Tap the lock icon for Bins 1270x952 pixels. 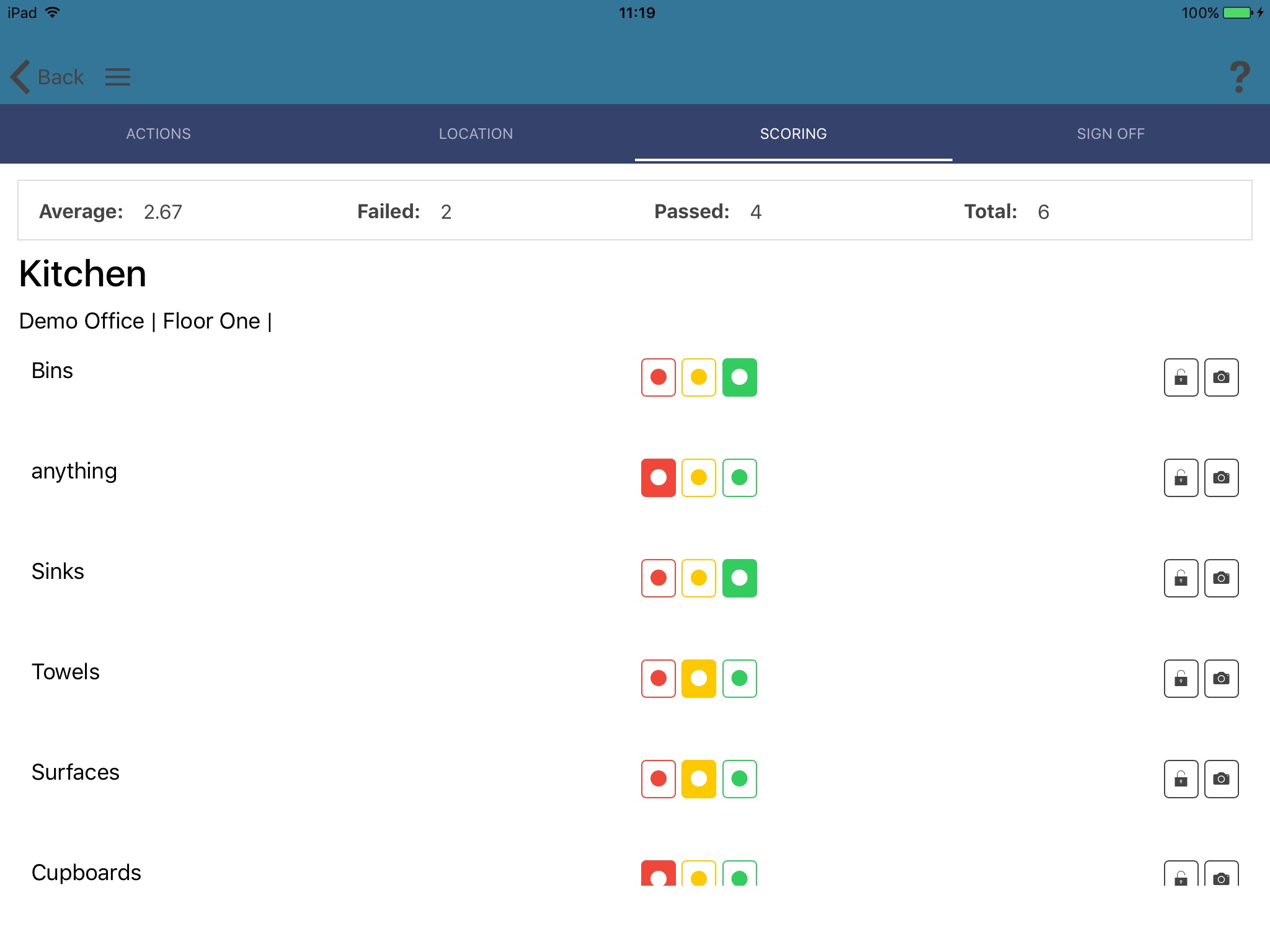[x=1181, y=377]
